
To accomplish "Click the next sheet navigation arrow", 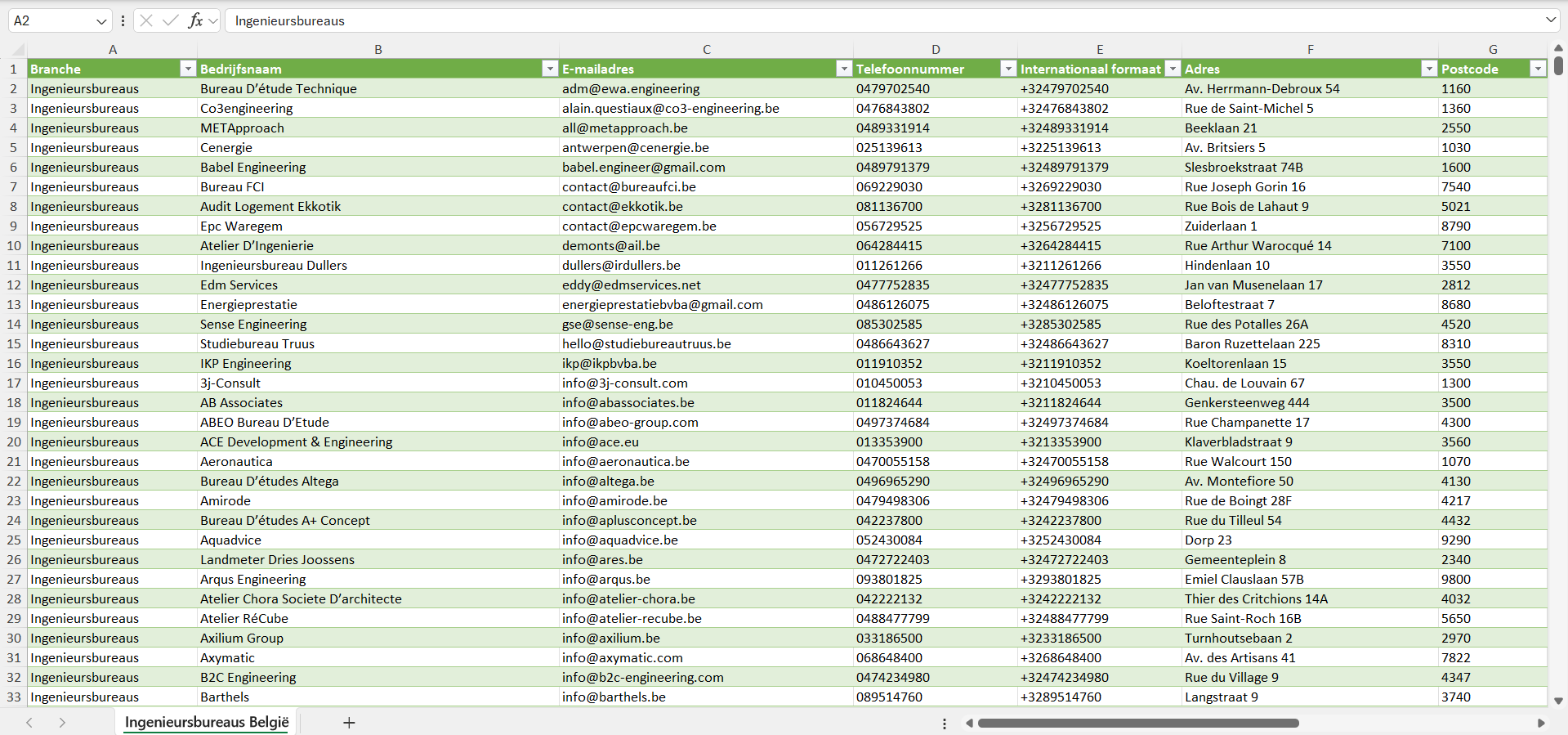I will click(x=62, y=723).
